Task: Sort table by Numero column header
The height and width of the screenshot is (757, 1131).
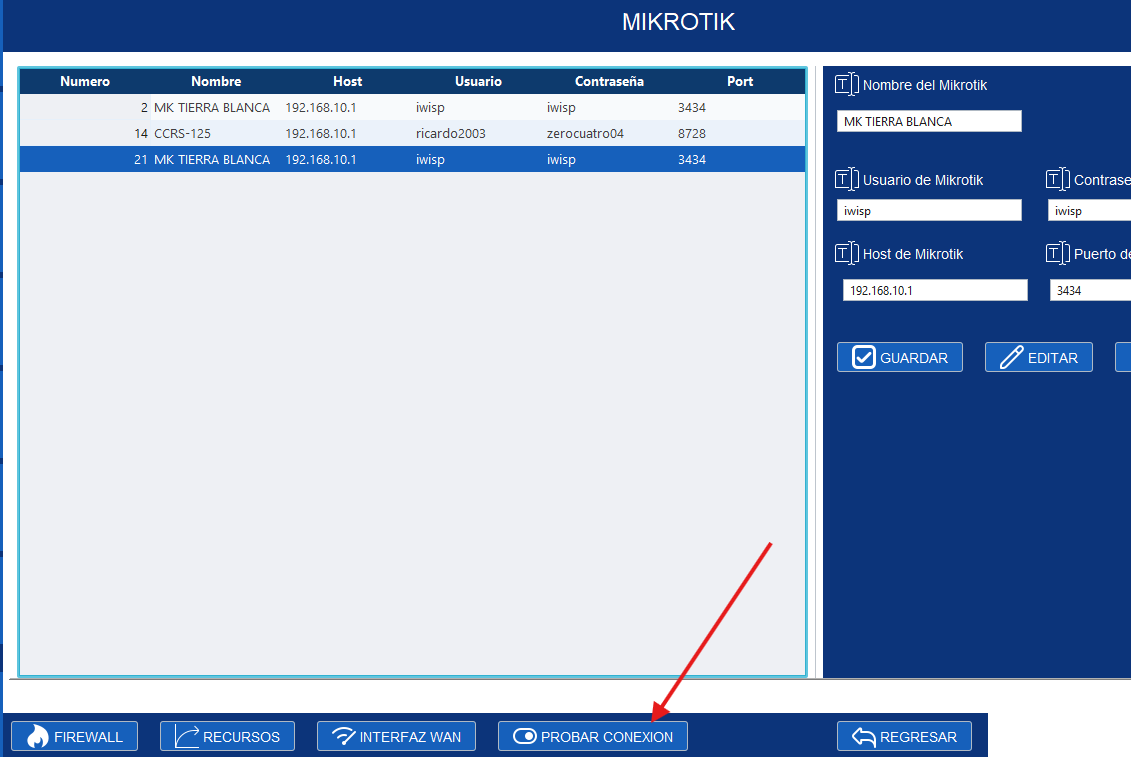Action: coord(85,82)
